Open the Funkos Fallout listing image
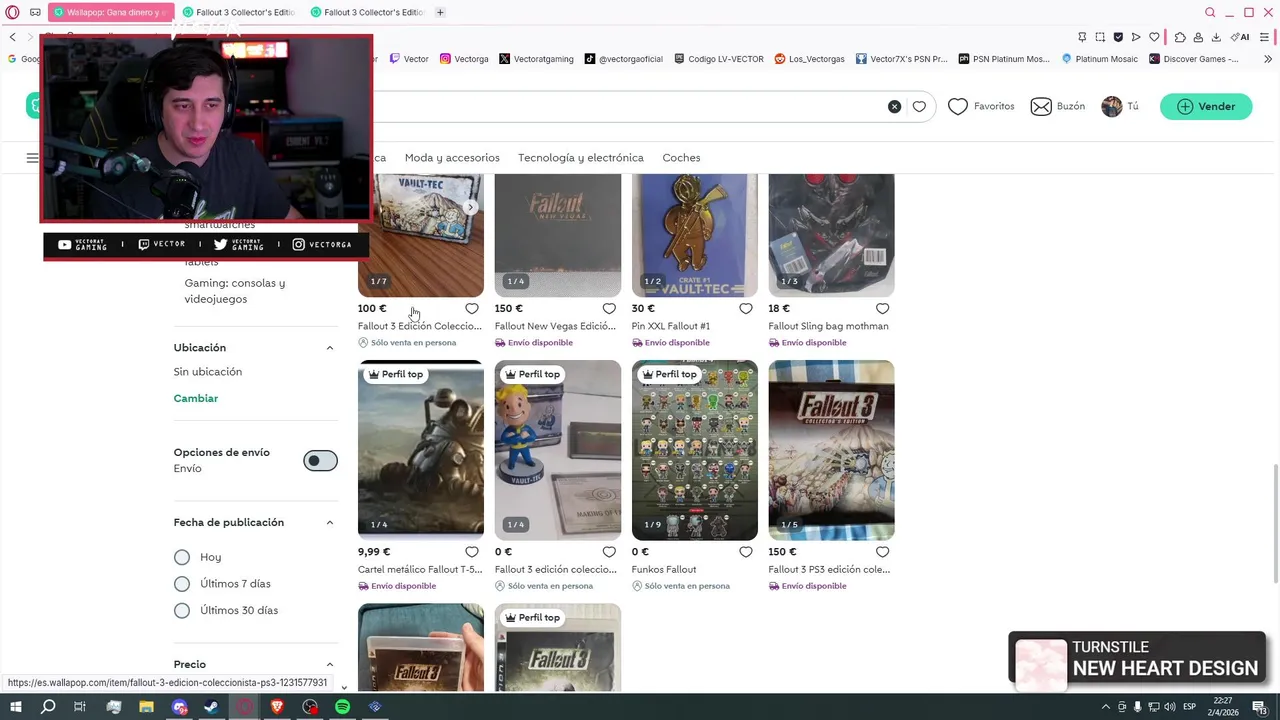This screenshot has height=720, width=1280. 695,450
